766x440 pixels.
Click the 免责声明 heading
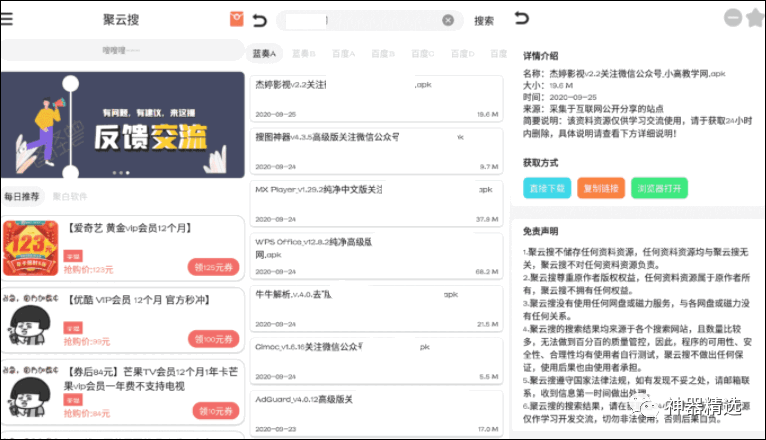540,231
